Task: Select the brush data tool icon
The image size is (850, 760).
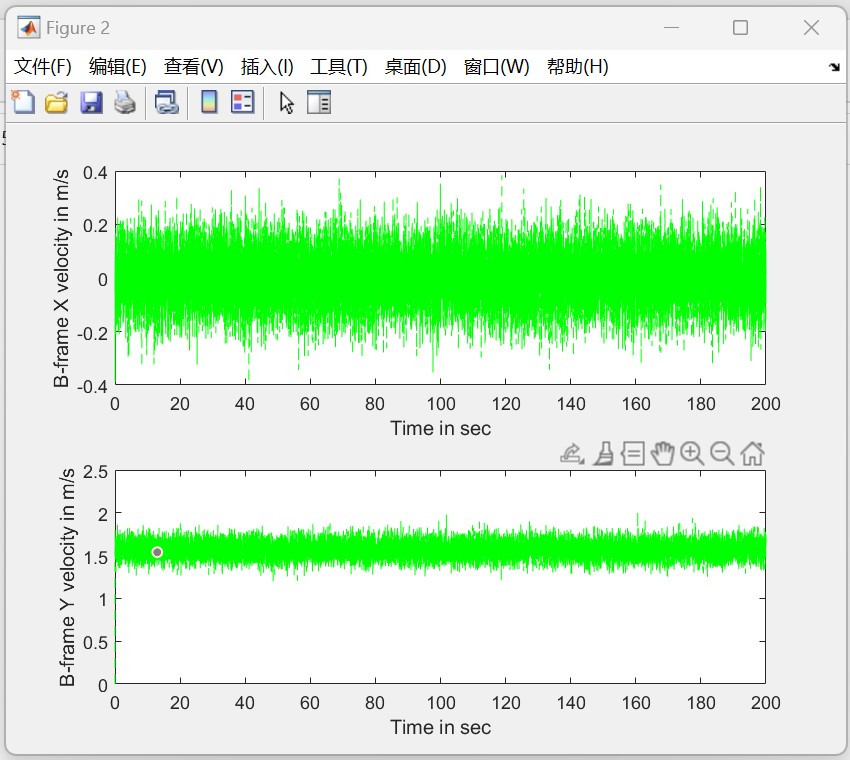Action: (604, 454)
